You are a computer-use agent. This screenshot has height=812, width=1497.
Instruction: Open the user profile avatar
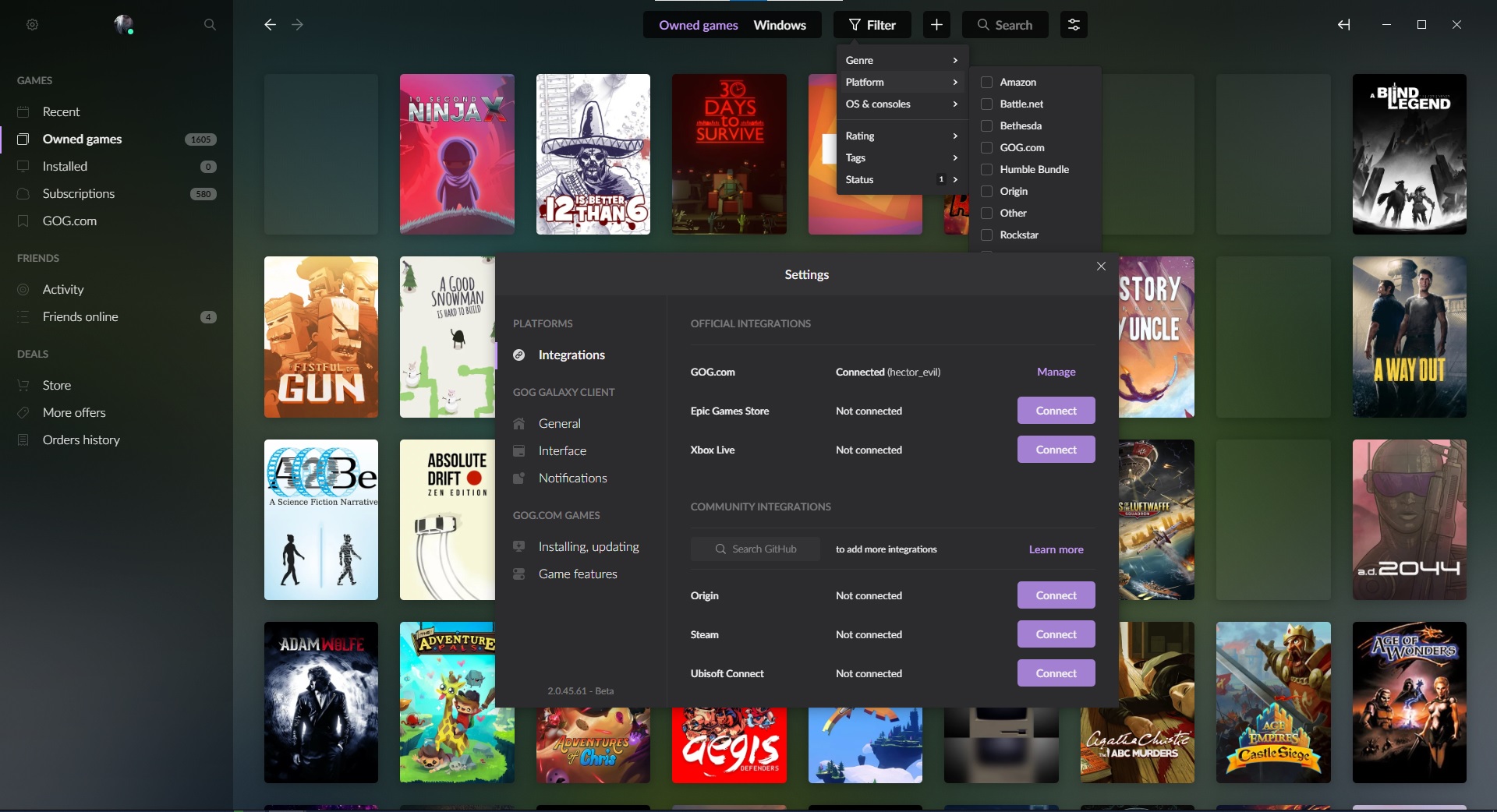point(123,24)
